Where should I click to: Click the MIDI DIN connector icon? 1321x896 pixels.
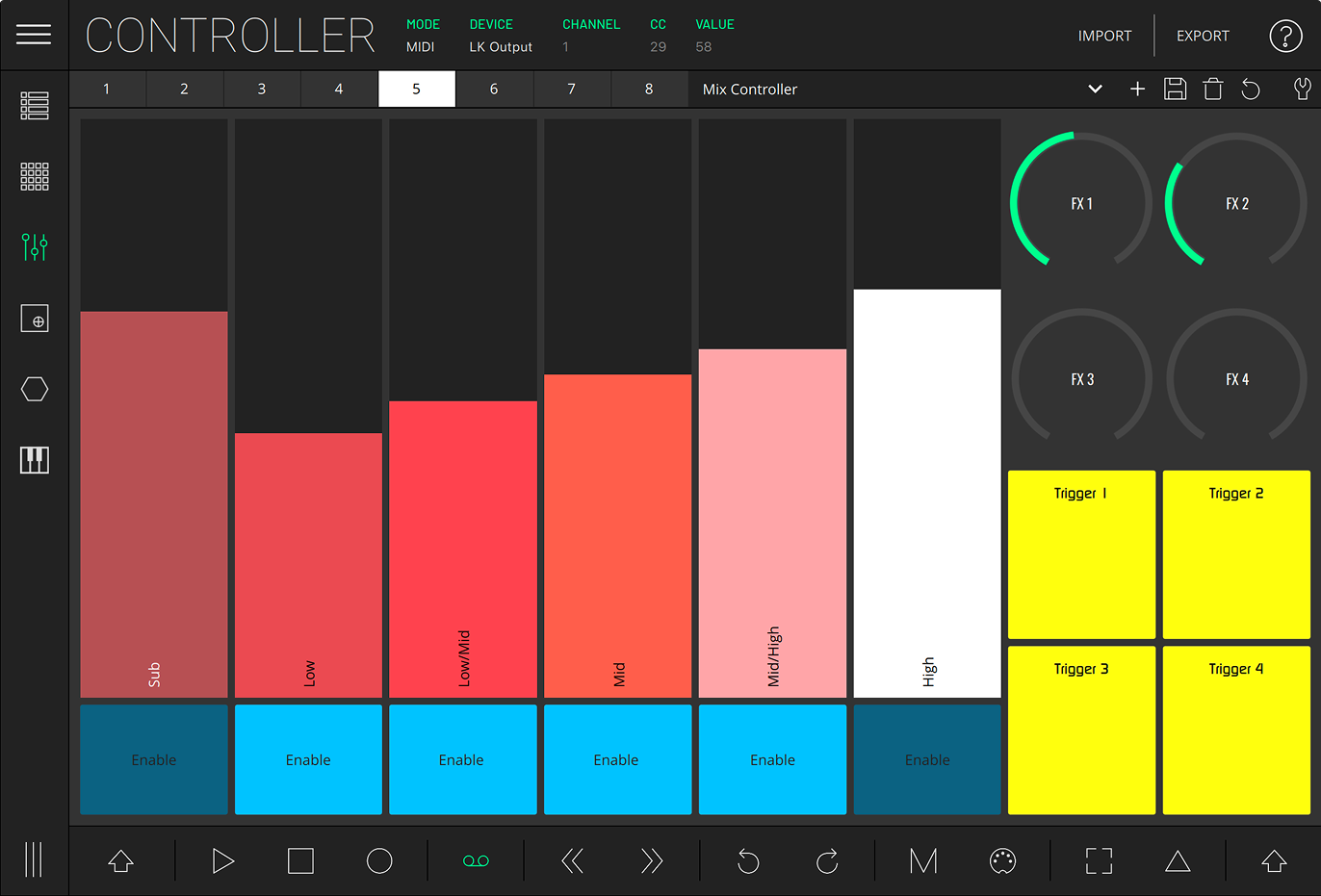click(x=1001, y=860)
